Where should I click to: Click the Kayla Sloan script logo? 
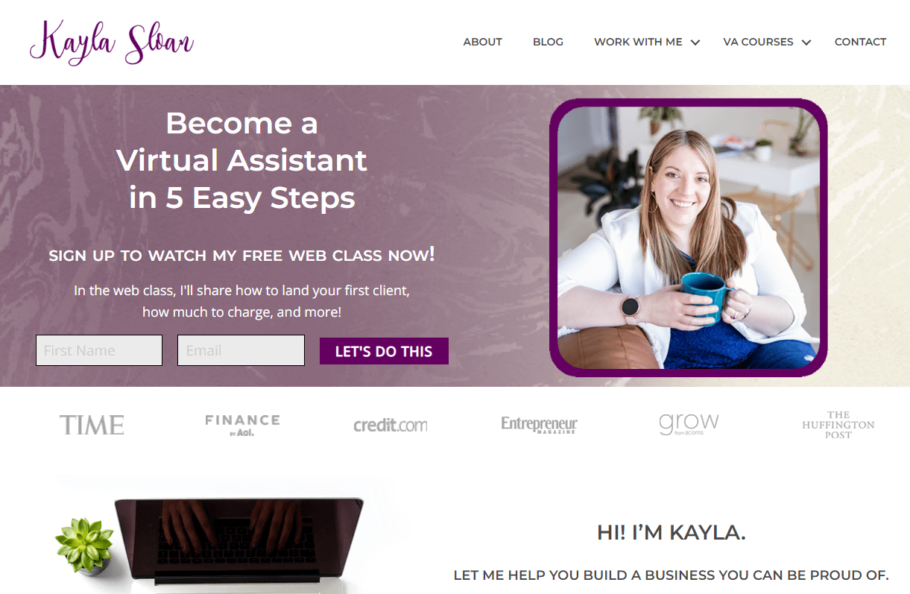111,42
